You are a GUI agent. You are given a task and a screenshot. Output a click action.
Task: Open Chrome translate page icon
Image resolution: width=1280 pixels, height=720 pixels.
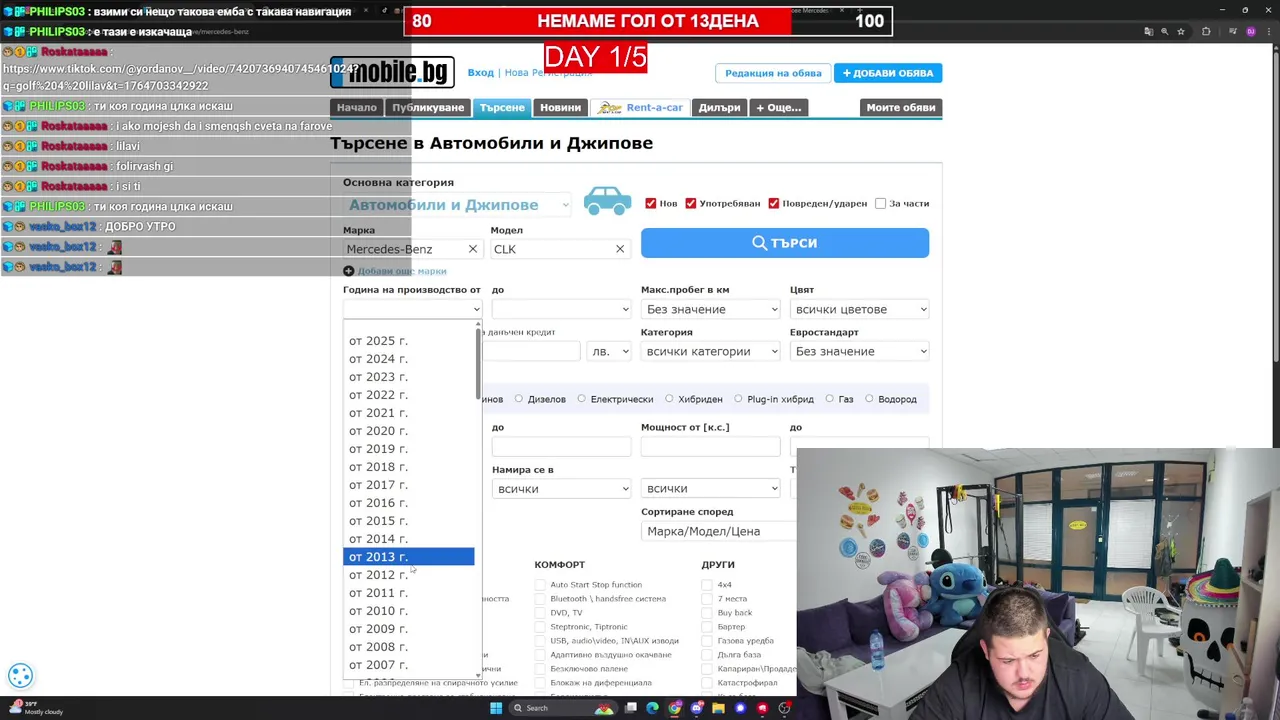(1148, 32)
